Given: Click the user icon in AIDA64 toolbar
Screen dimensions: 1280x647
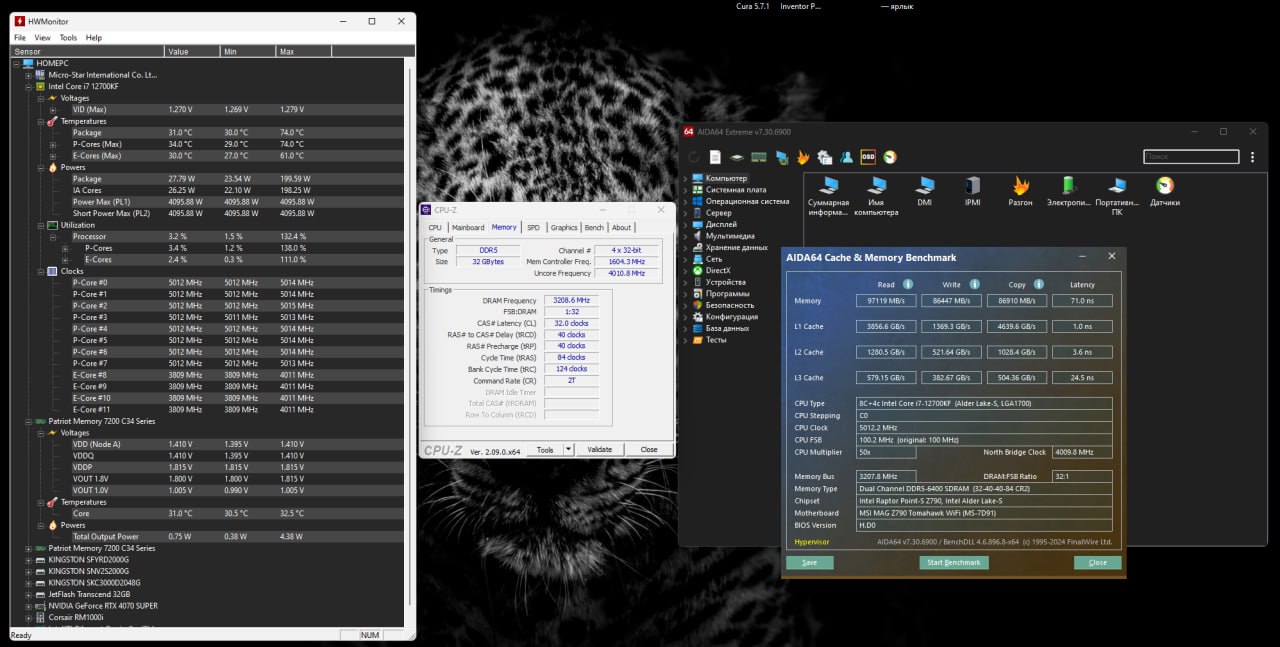Looking at the screenshot, I should 846,157.
